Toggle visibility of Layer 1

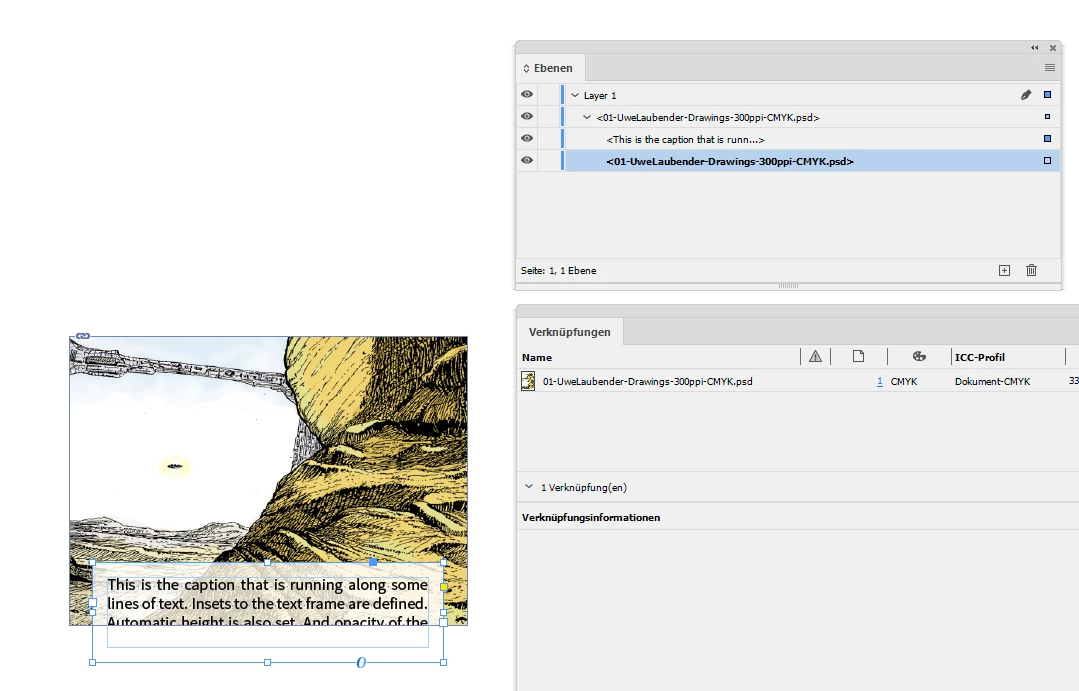(527, 95)
